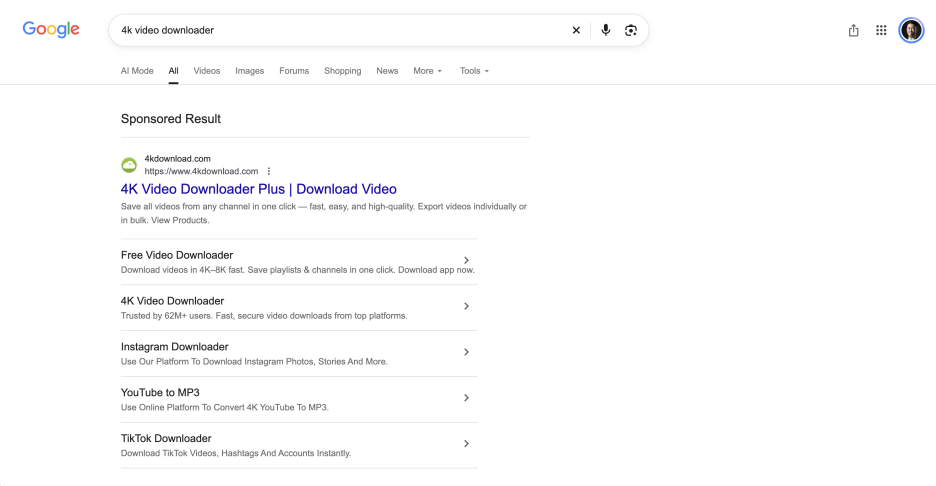
Task: Click the 4kdownload.com green favicon
Action: (x=129, y=165)
